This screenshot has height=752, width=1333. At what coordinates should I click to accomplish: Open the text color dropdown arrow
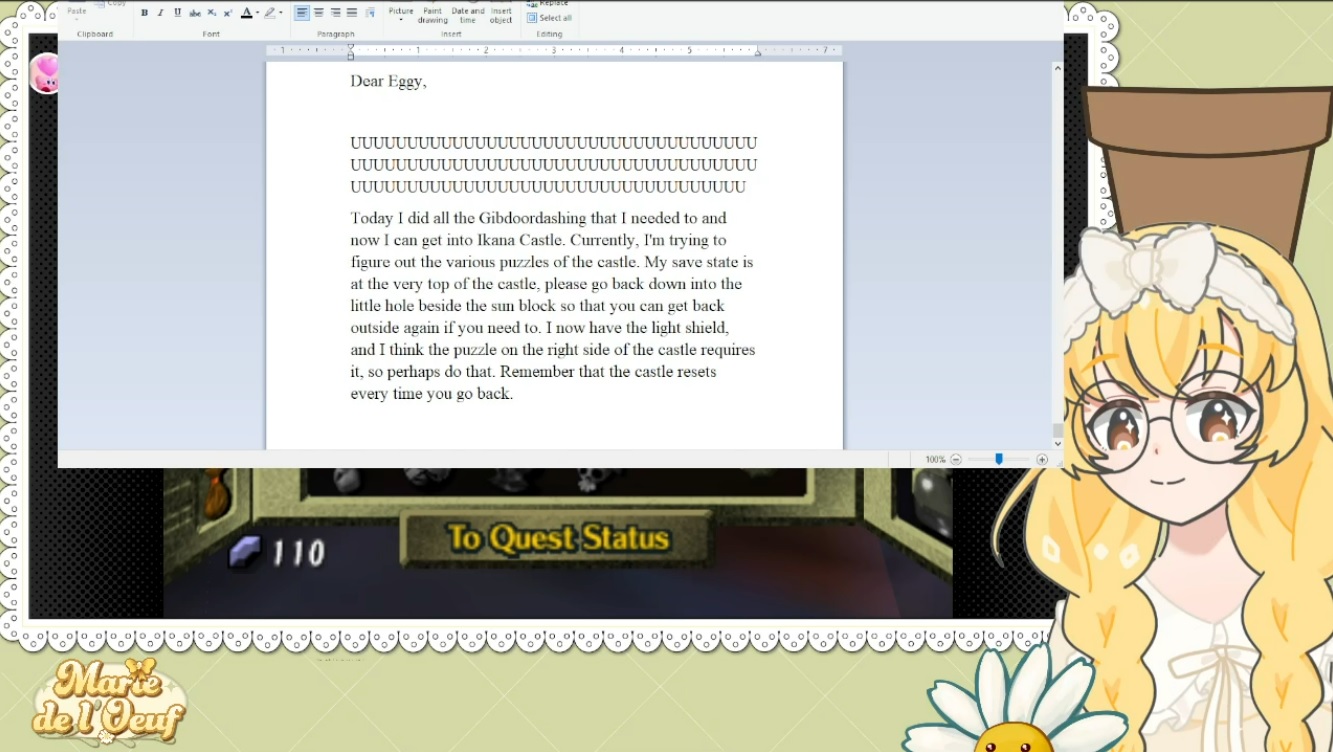tap(257, 13)
